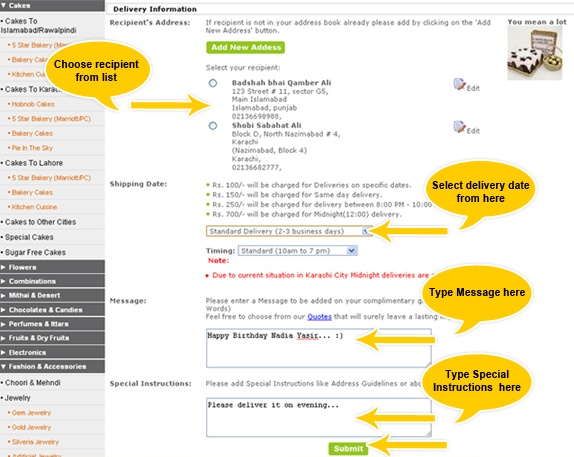Image resolution: width=574 pixels, height=457 pixels.
Task: Open the 'You mean a lot' cake thumbnail
Action: (x=534, y=53)
